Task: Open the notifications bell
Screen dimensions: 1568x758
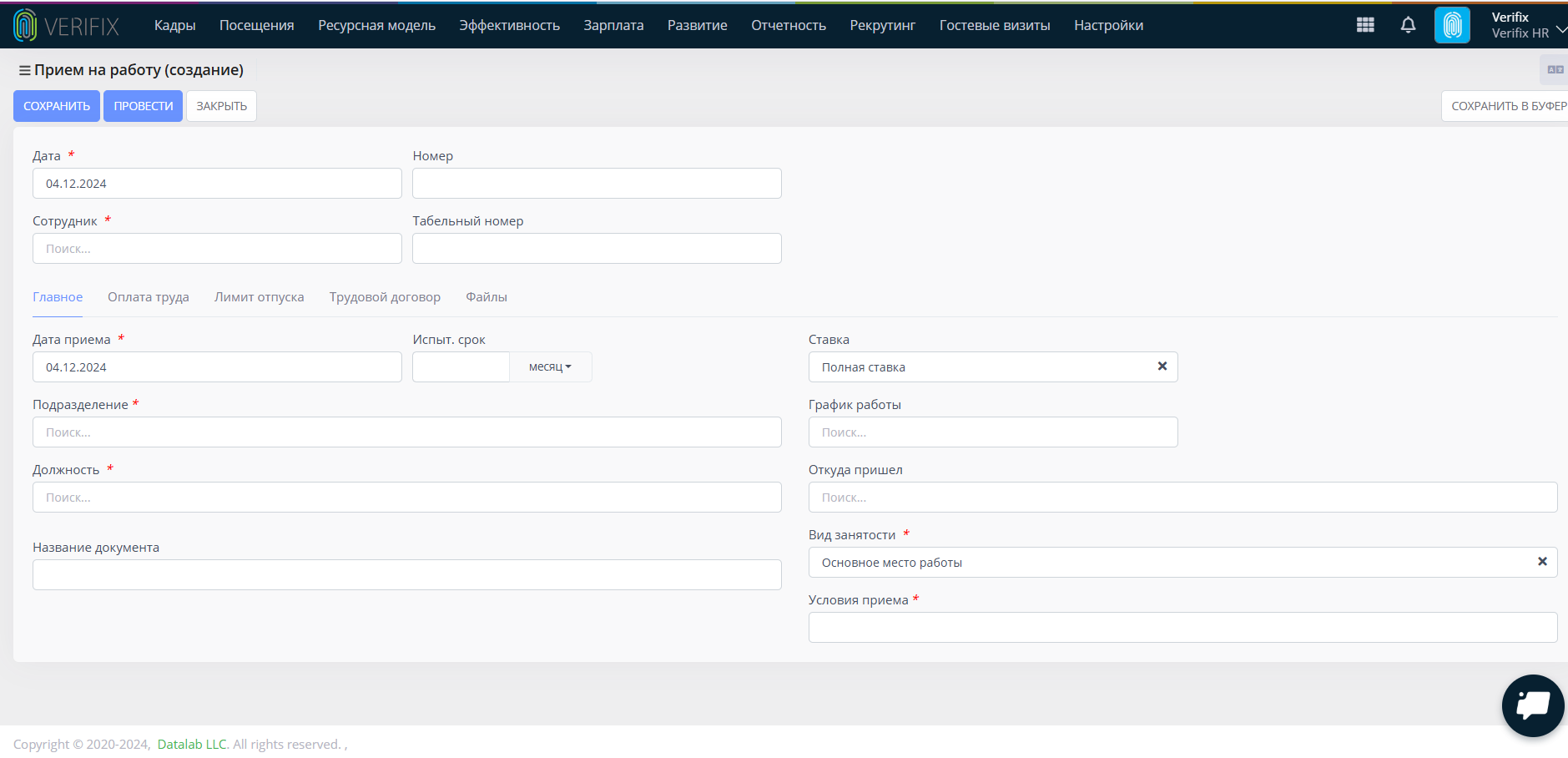Action: [1408, 25]
